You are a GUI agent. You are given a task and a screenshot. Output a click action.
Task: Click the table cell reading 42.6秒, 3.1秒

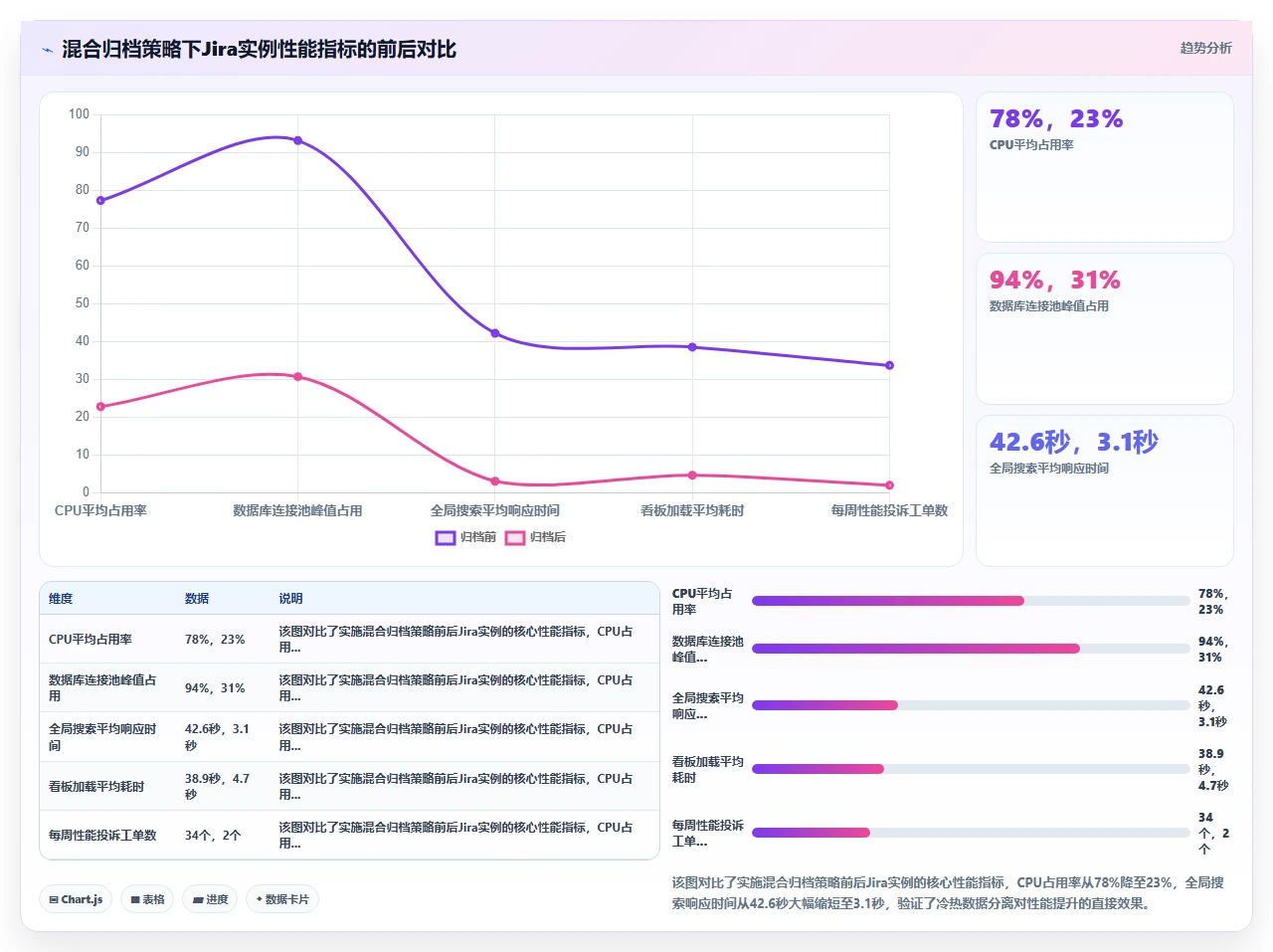(x=217, y=737)
